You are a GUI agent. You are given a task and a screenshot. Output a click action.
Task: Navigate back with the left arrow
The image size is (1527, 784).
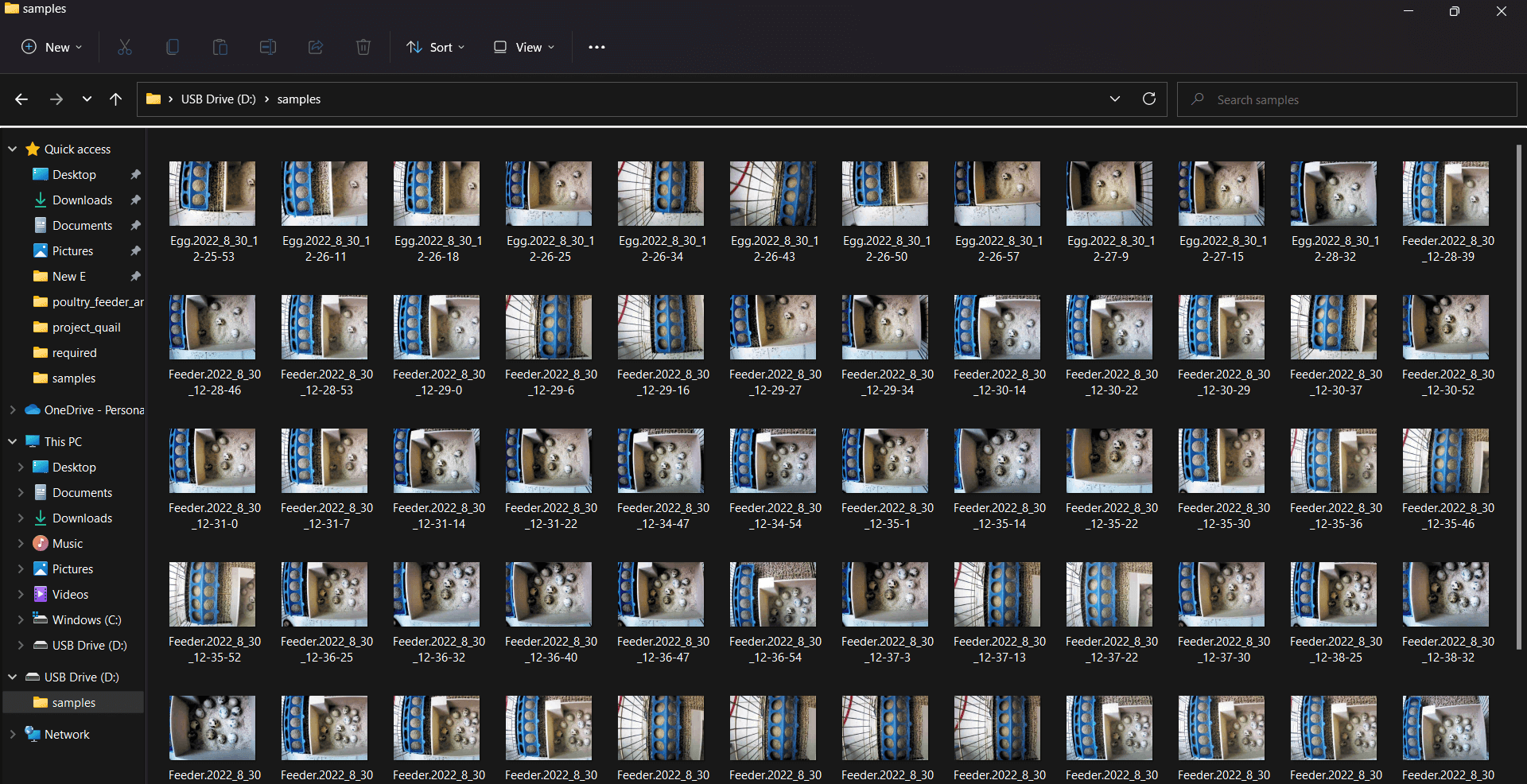point(21,99)
